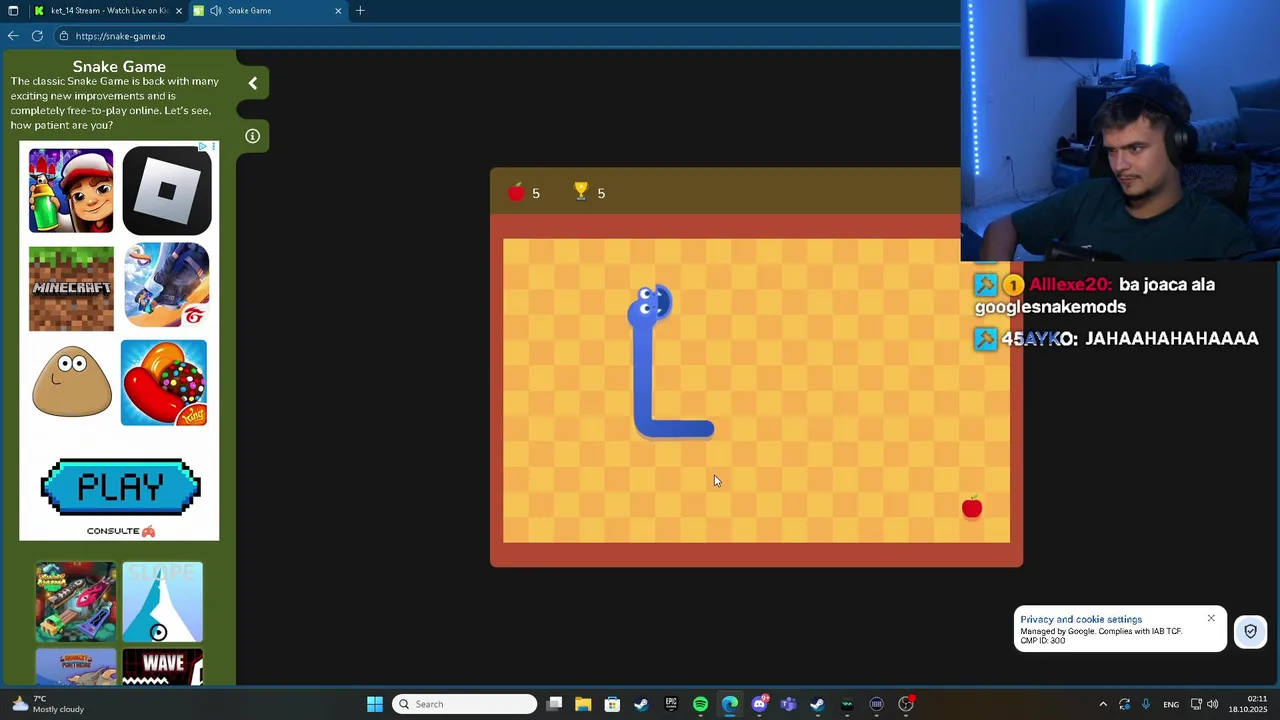Open the Free Fire ad thumbnail
The image size is (1280, 720).
pyautogui.click(x=167, y=286)
